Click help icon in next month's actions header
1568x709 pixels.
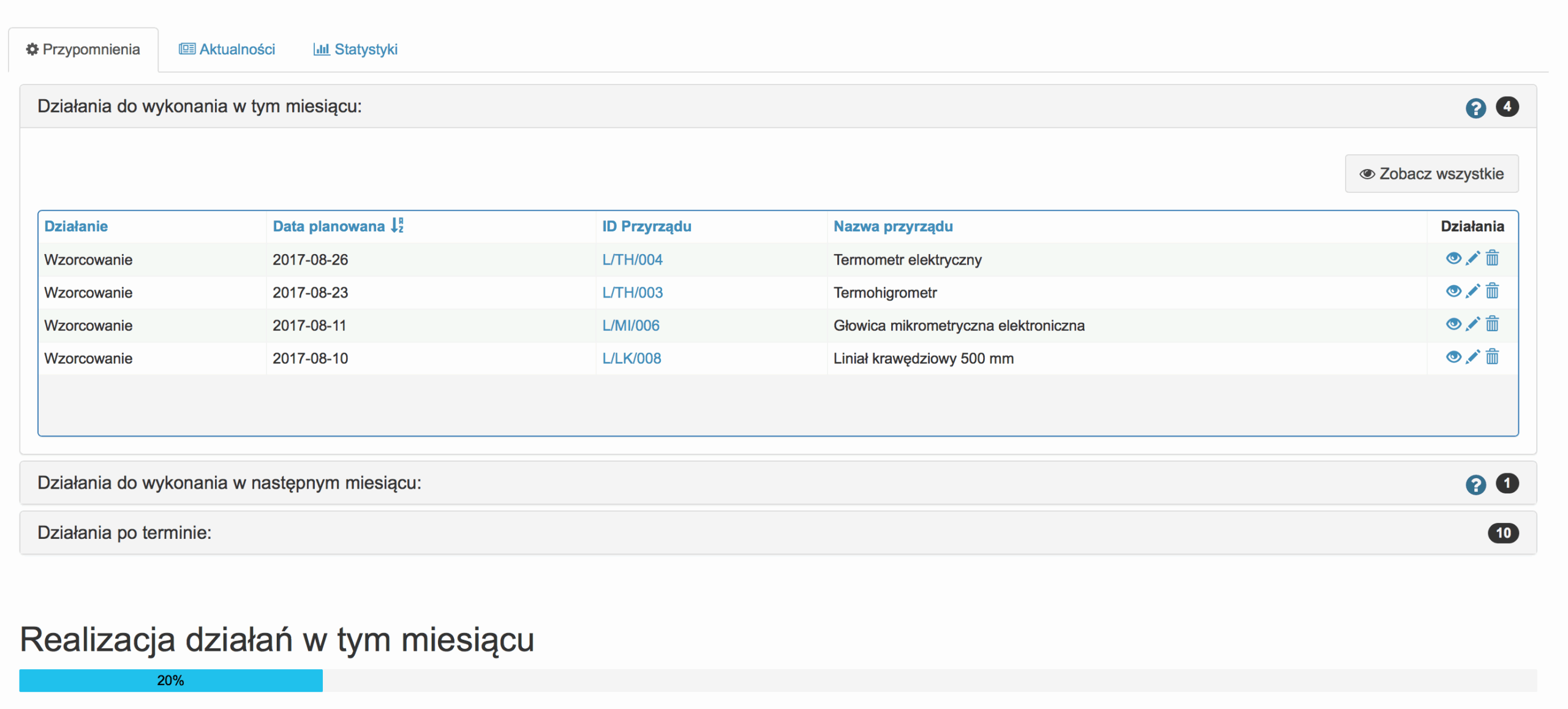tap(1475, 485)
